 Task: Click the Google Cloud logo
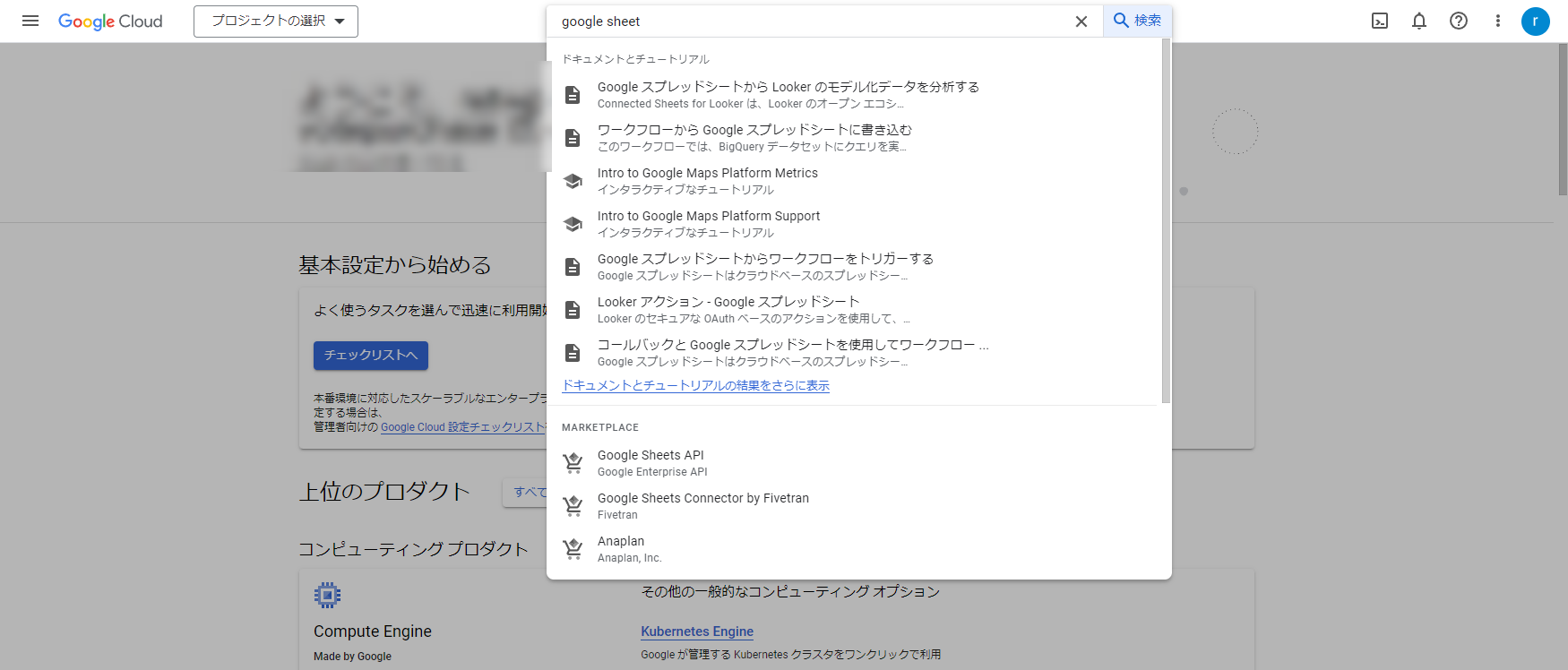tap(110, 21)
